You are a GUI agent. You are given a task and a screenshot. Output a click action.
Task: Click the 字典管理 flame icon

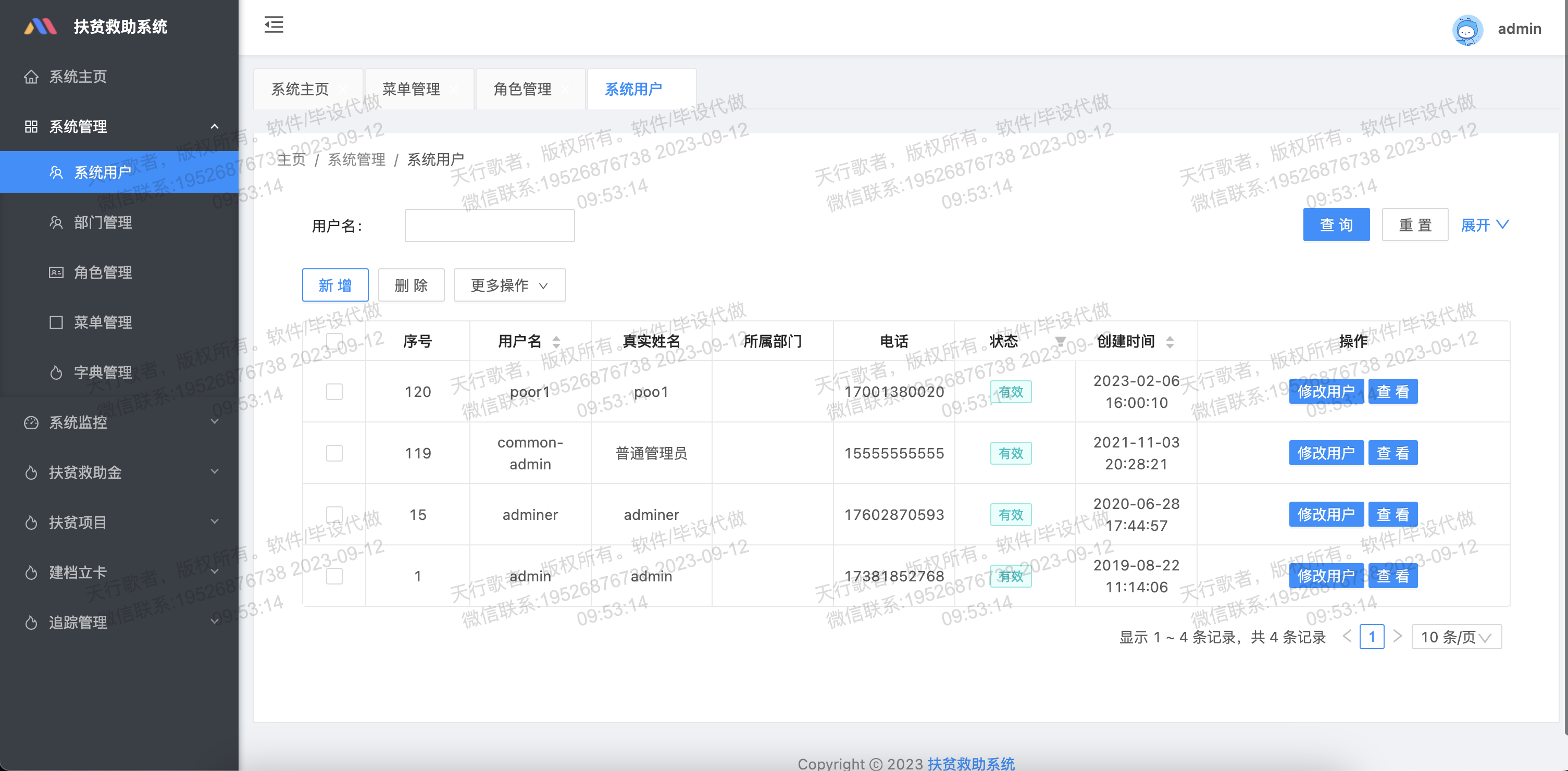[56, 372]
